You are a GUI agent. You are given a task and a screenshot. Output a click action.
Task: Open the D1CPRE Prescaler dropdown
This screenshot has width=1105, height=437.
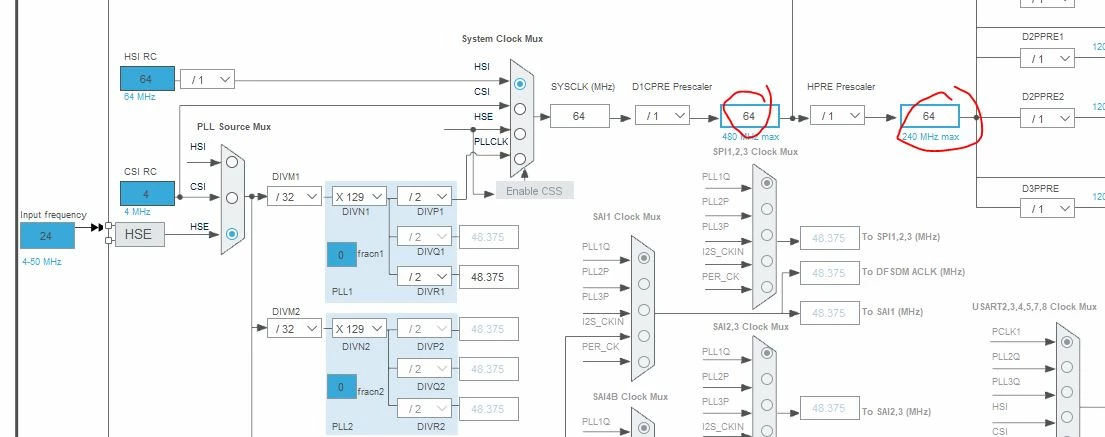coord(662,115)
